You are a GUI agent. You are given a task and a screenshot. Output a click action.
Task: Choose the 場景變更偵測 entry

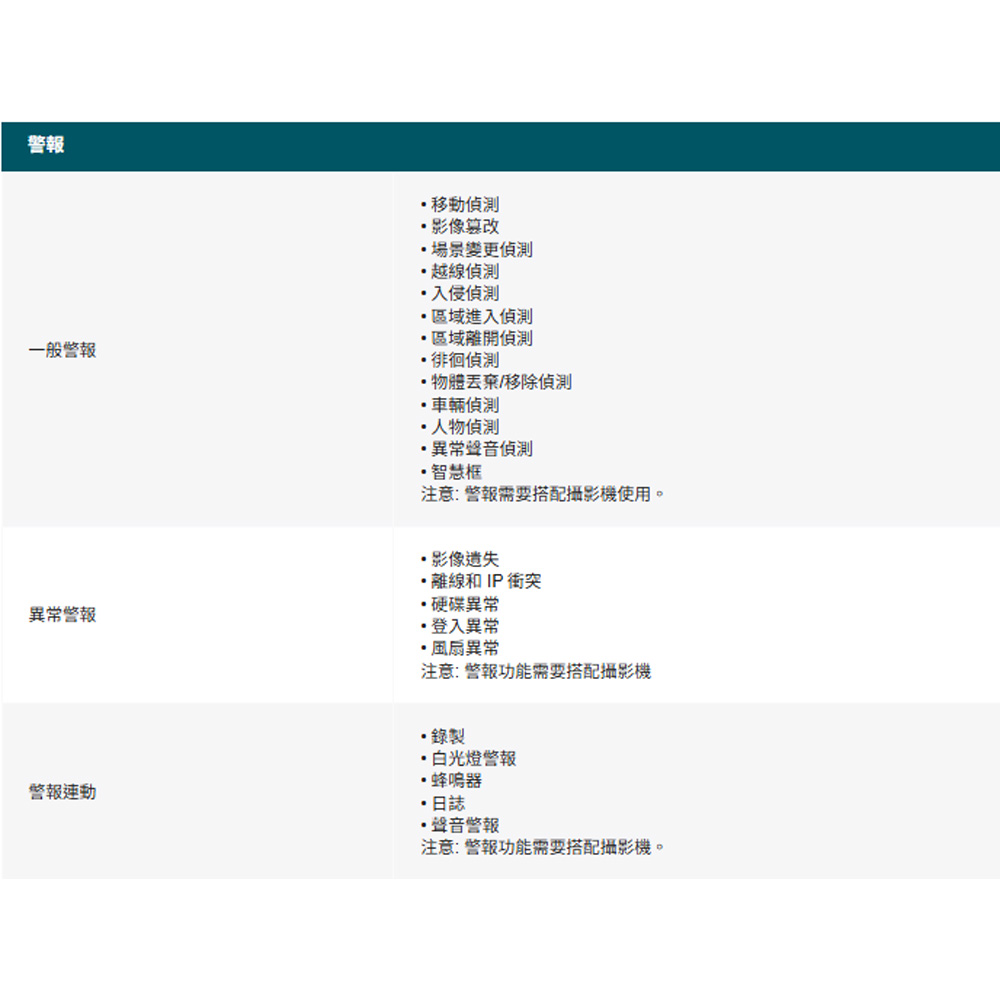pyautogui.click(x=481, y=250)
